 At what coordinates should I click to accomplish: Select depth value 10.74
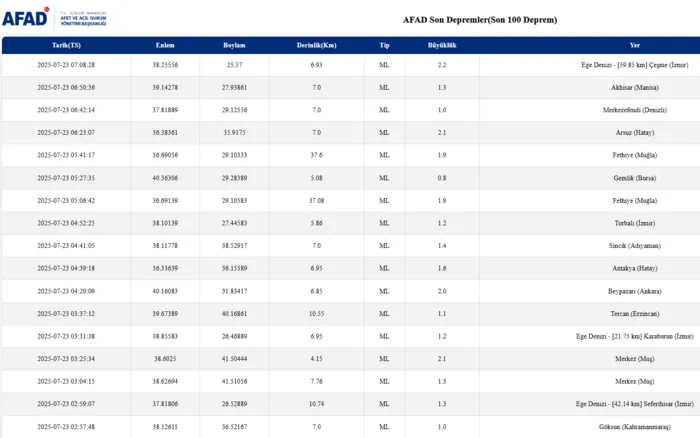(x=317, y=404)
